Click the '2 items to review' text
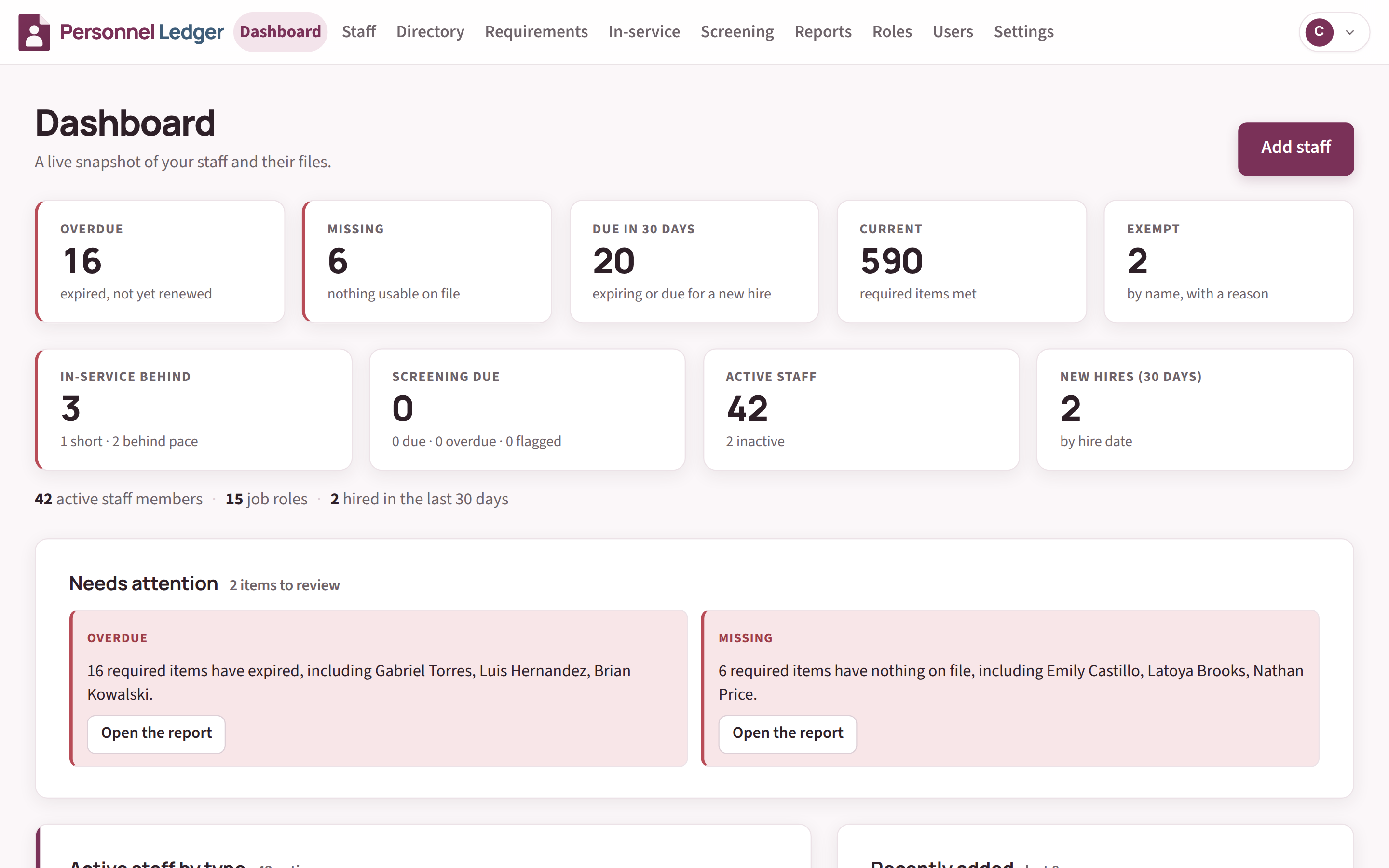The image size is (1389, 868). pyautogui.click(x=285, y=585)
